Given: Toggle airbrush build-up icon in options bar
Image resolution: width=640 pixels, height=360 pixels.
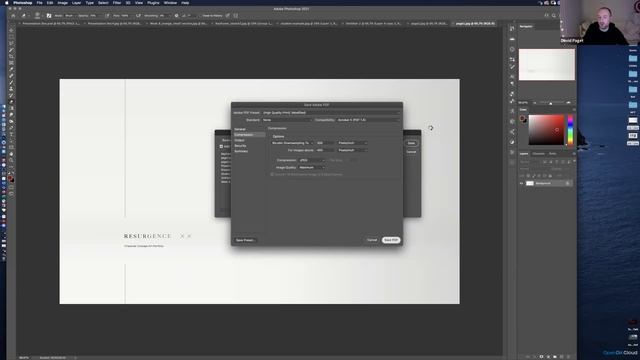Looking at the screenshot, I should 138,16.
